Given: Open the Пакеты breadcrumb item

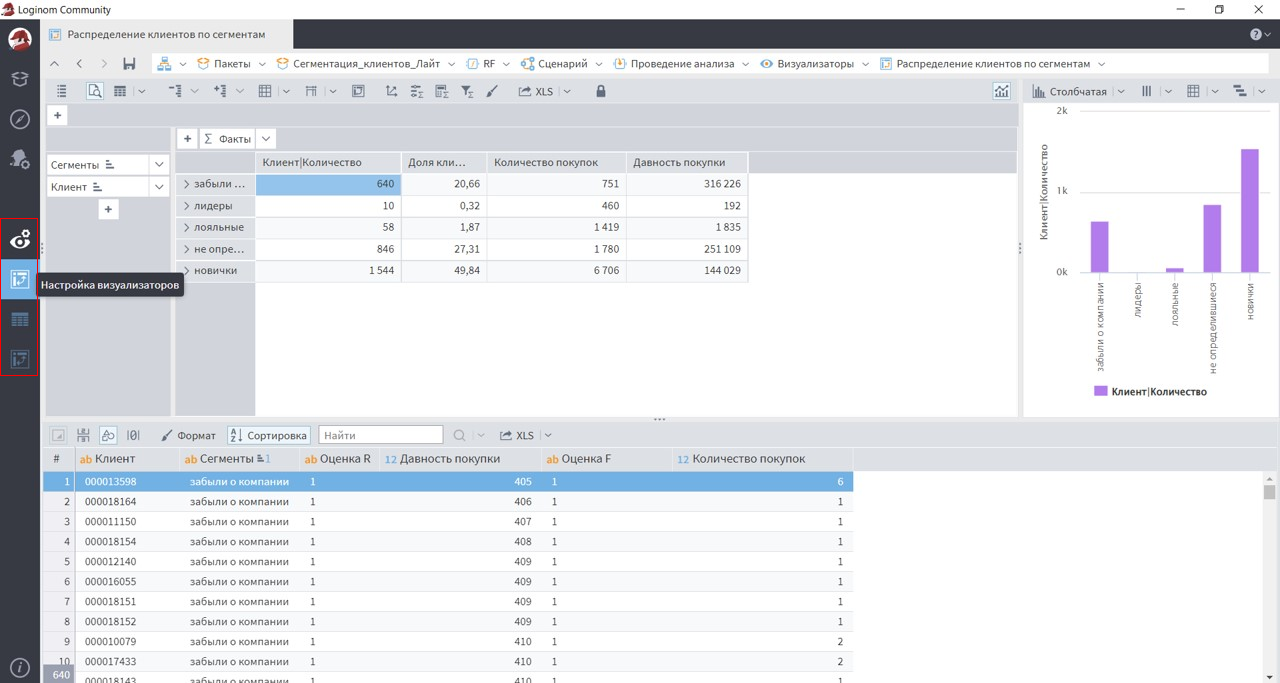Looking at the screenshot, I should pyautogui.click(x=231, y=64).
